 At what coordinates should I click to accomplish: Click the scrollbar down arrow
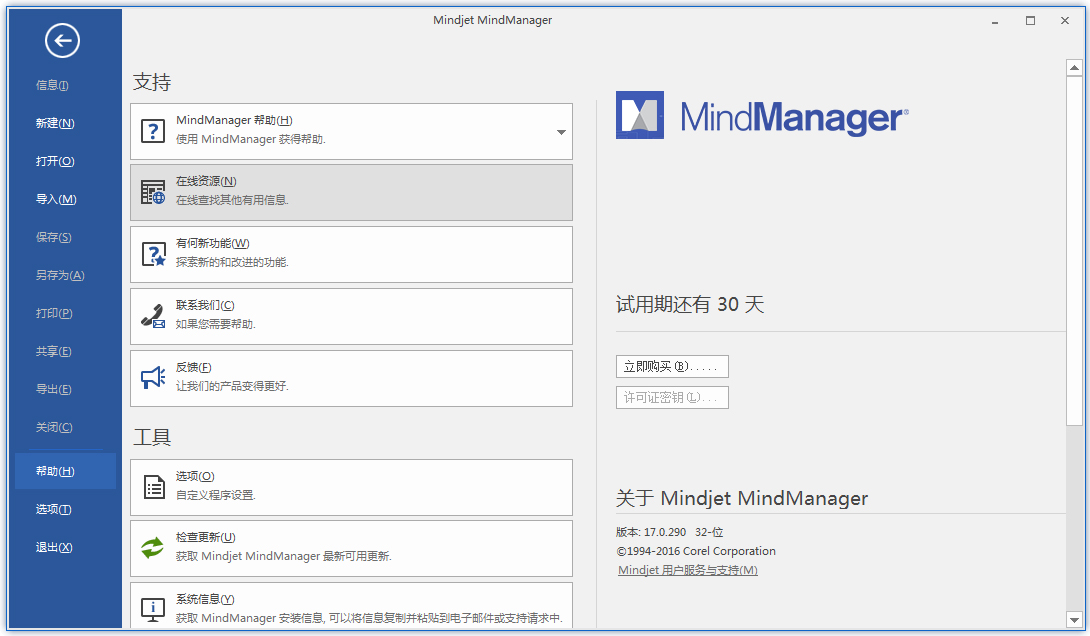[x=1074, y=619]
